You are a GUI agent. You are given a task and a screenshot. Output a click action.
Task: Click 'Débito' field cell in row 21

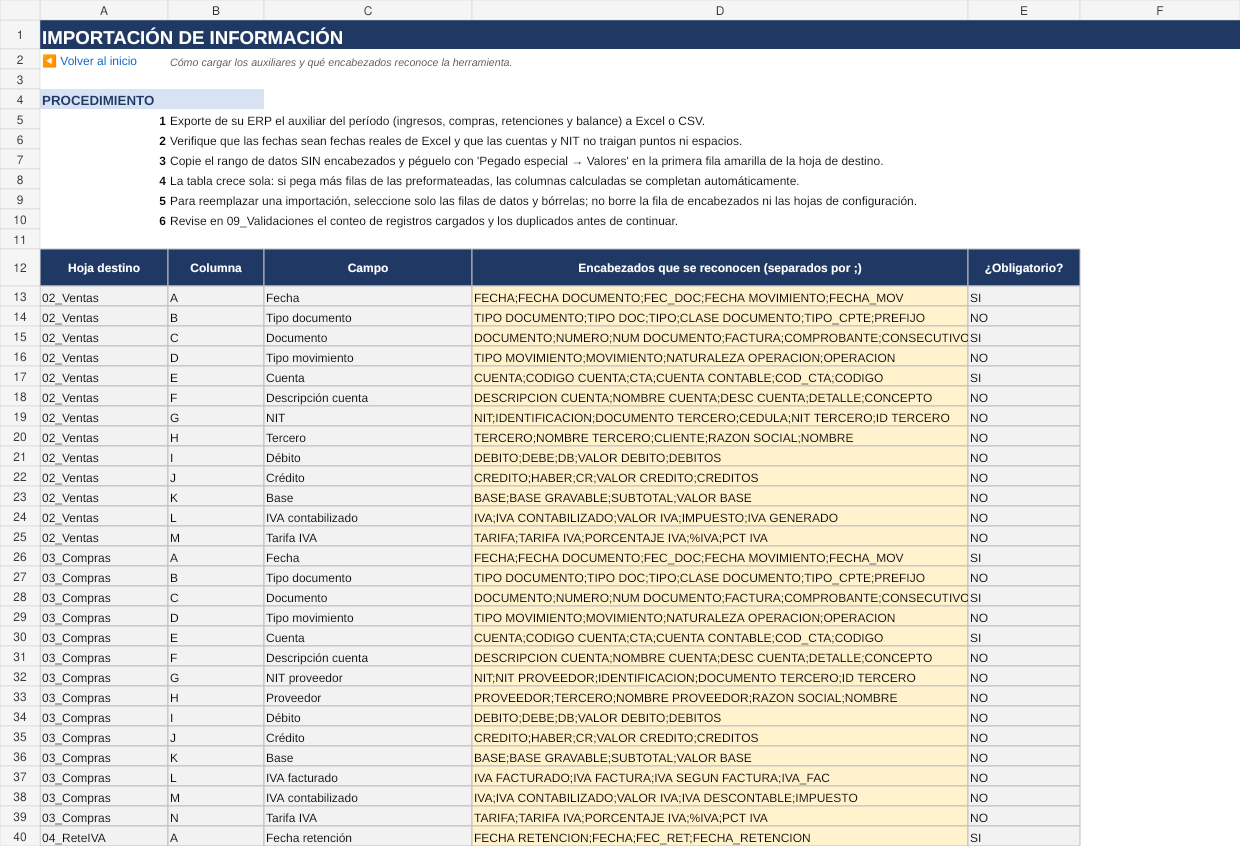click(368, 457)
